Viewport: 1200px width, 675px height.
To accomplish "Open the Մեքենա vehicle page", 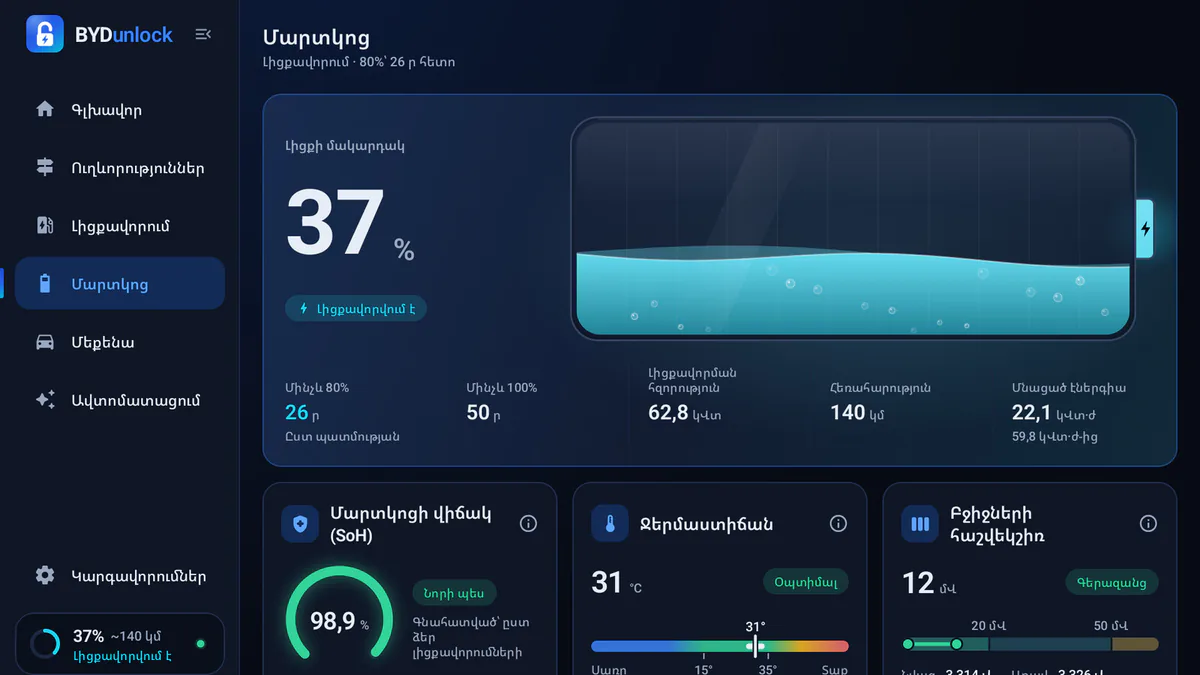I will (x=120, y=342).
